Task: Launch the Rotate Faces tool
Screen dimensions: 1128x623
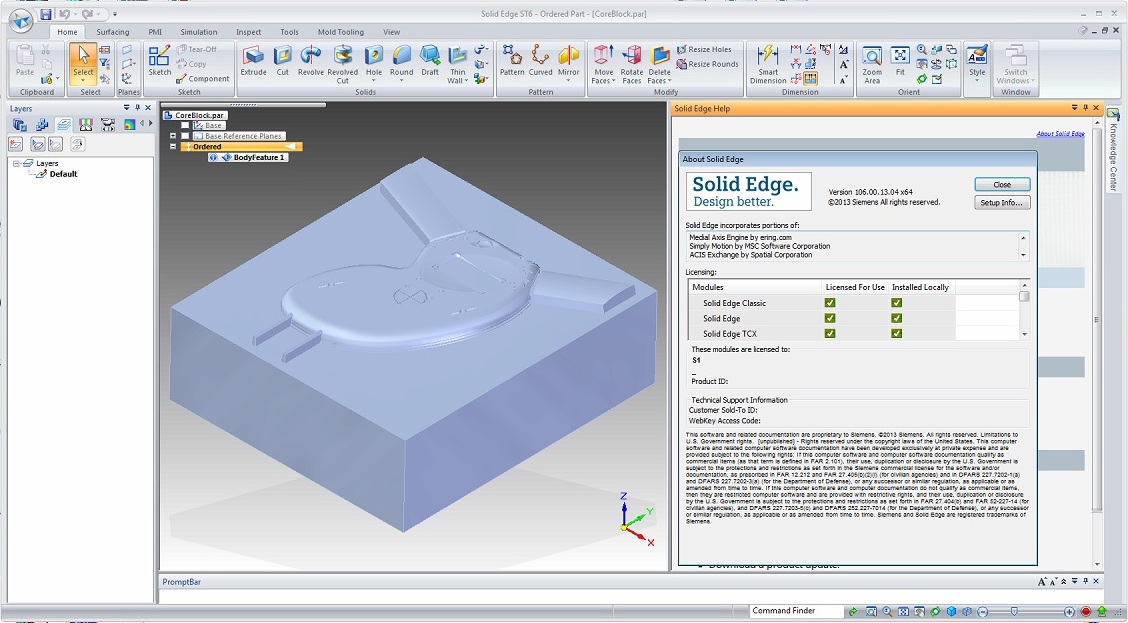Action: pos(632,65)
